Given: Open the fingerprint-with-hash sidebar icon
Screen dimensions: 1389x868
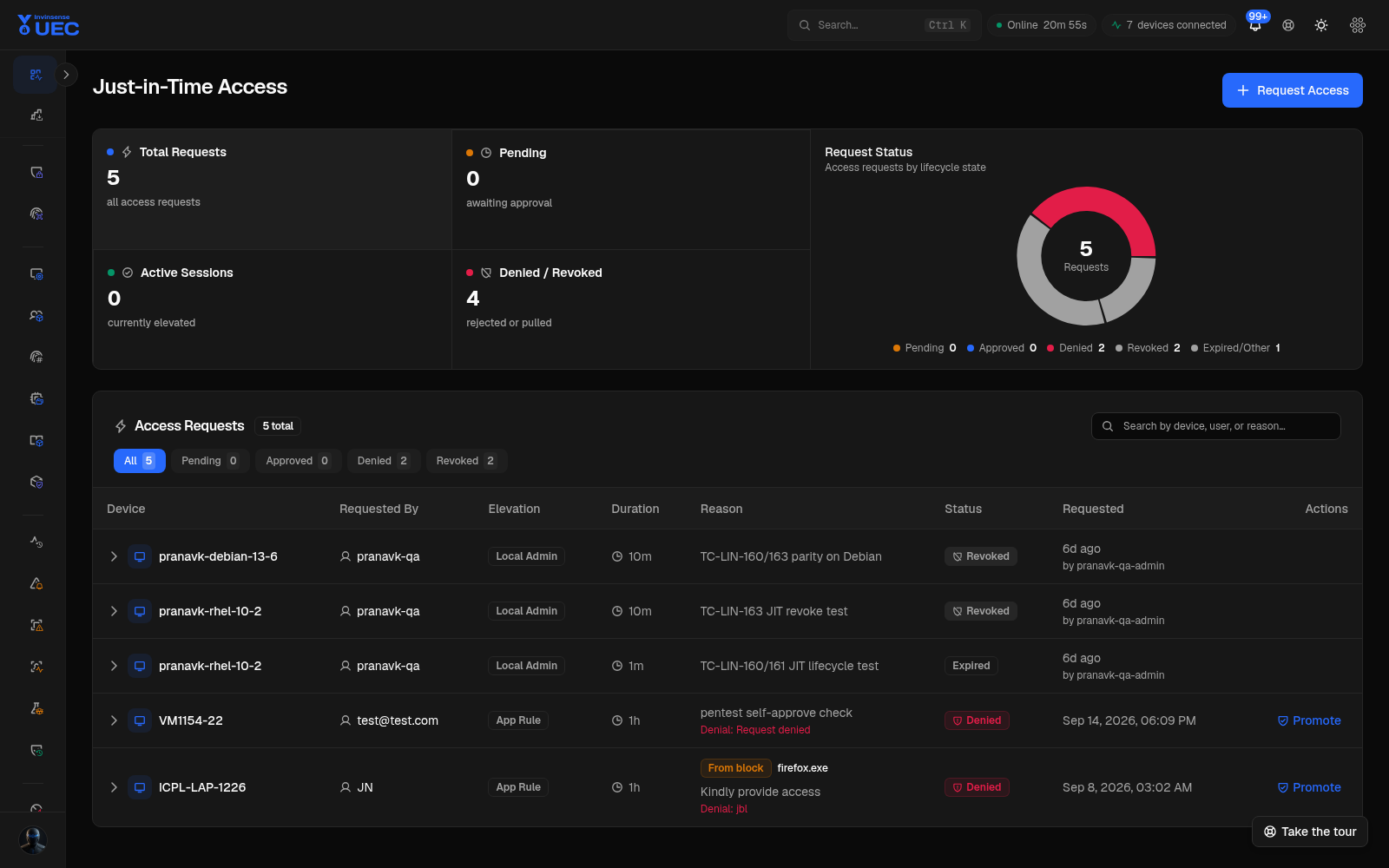Looking at the screenshot, I should point(36,357).
